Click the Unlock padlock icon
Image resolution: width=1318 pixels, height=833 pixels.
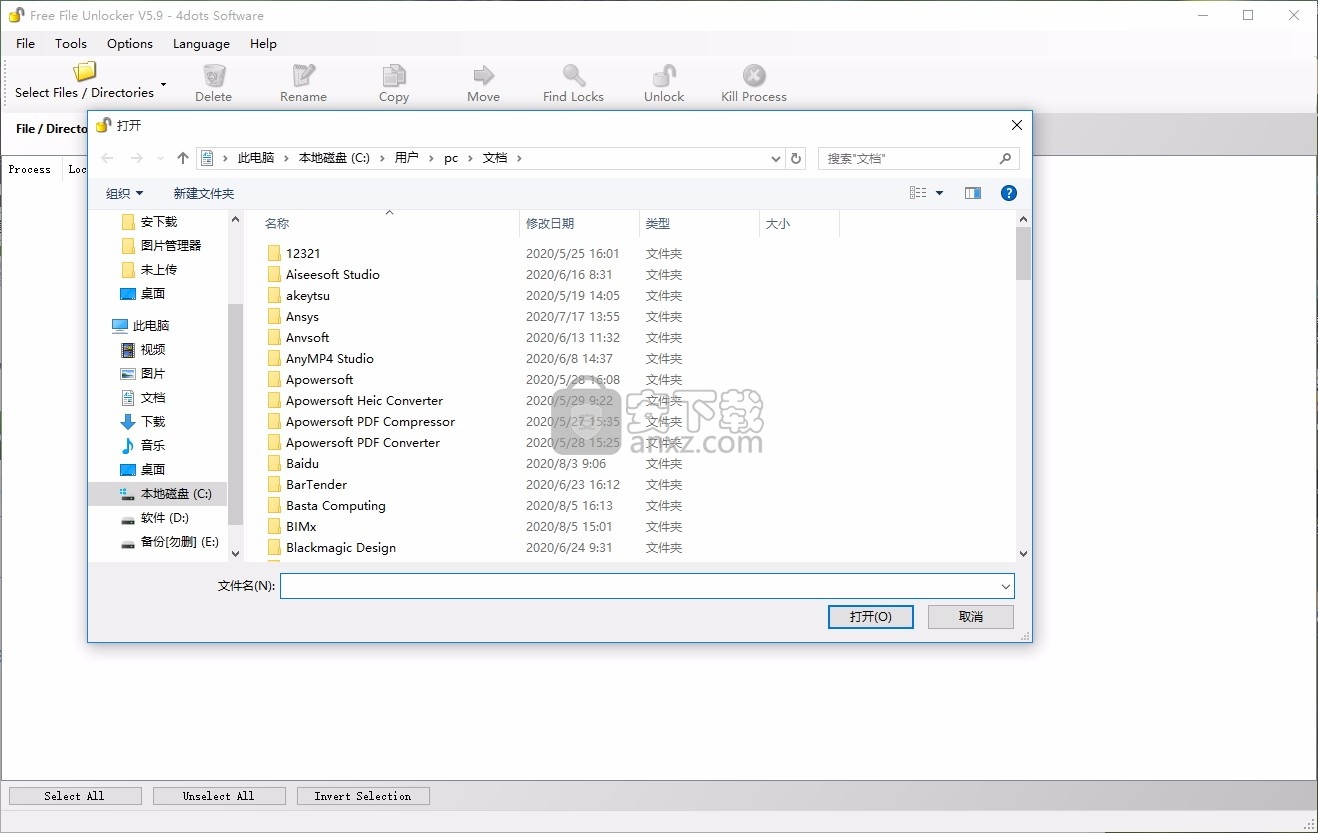tap(664, 76)
